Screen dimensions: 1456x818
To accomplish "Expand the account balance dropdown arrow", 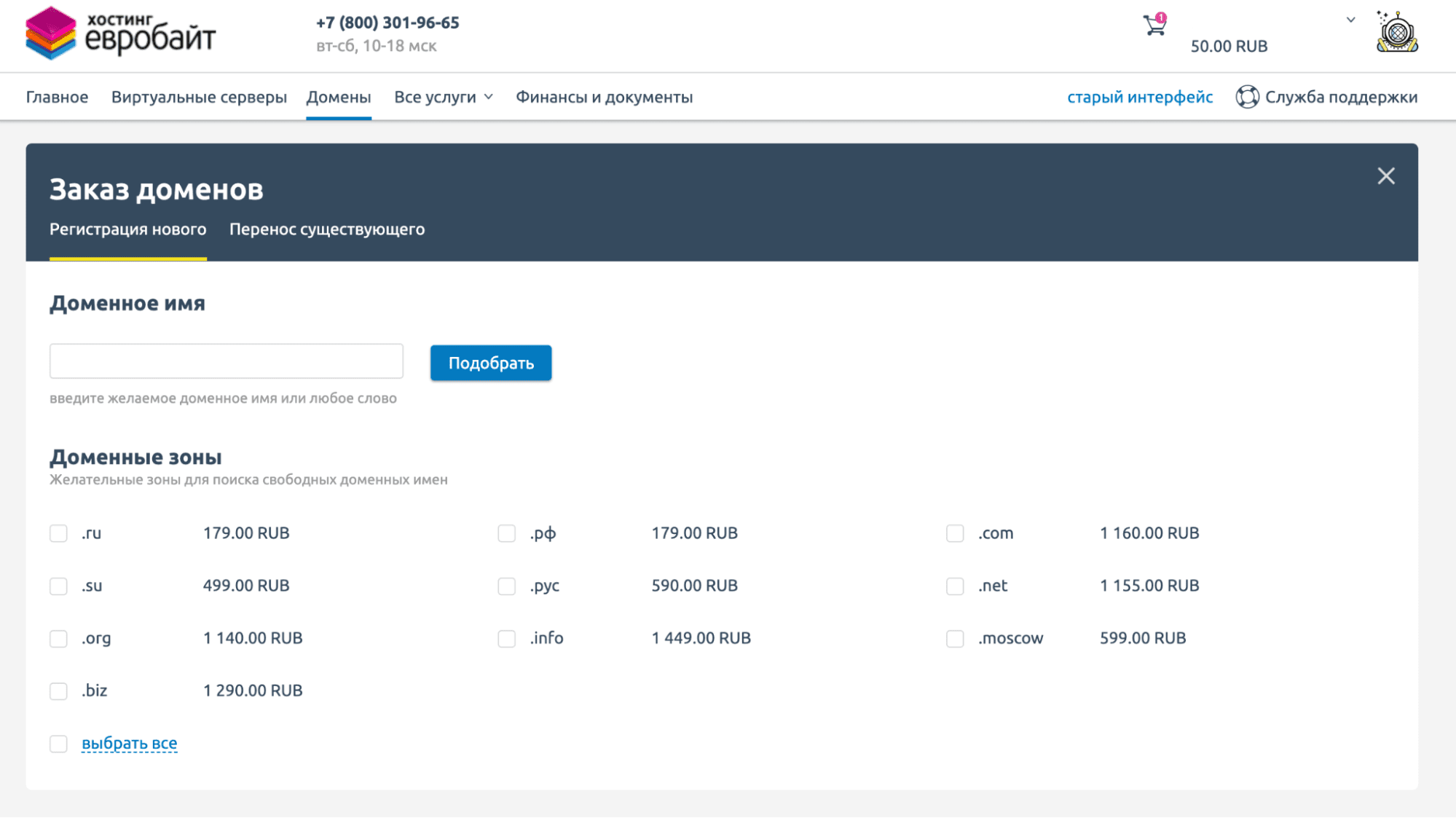I will coord(1350,20).
